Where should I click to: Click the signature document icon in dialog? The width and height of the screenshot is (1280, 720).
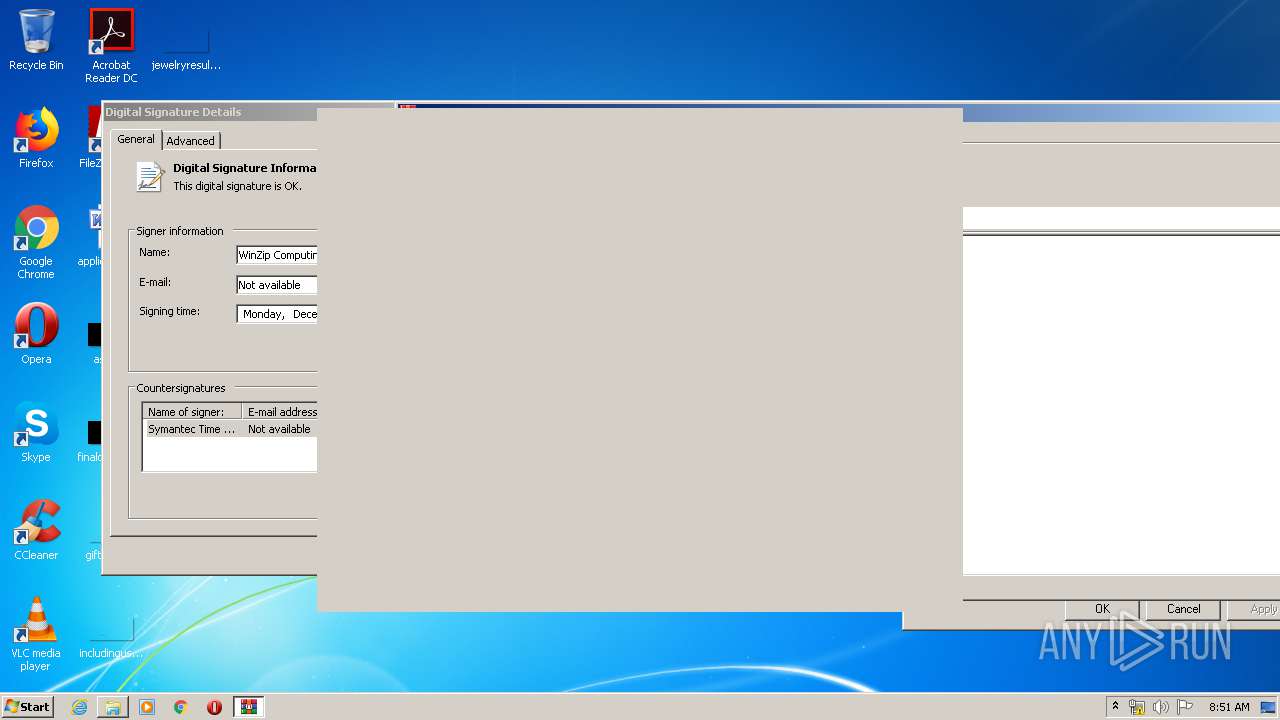(150, 177)
